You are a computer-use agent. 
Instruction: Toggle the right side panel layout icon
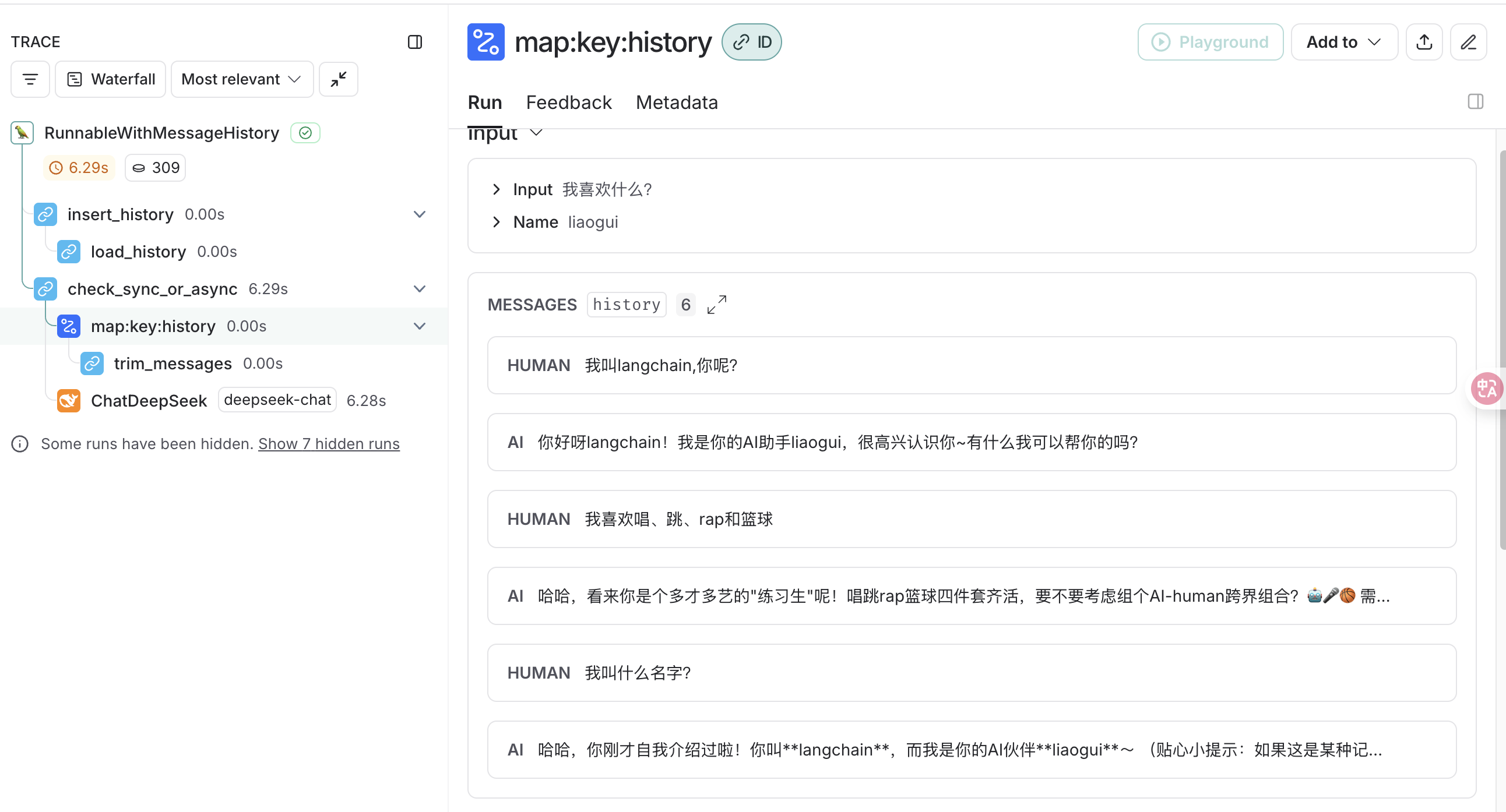(x=1475, y=102)
